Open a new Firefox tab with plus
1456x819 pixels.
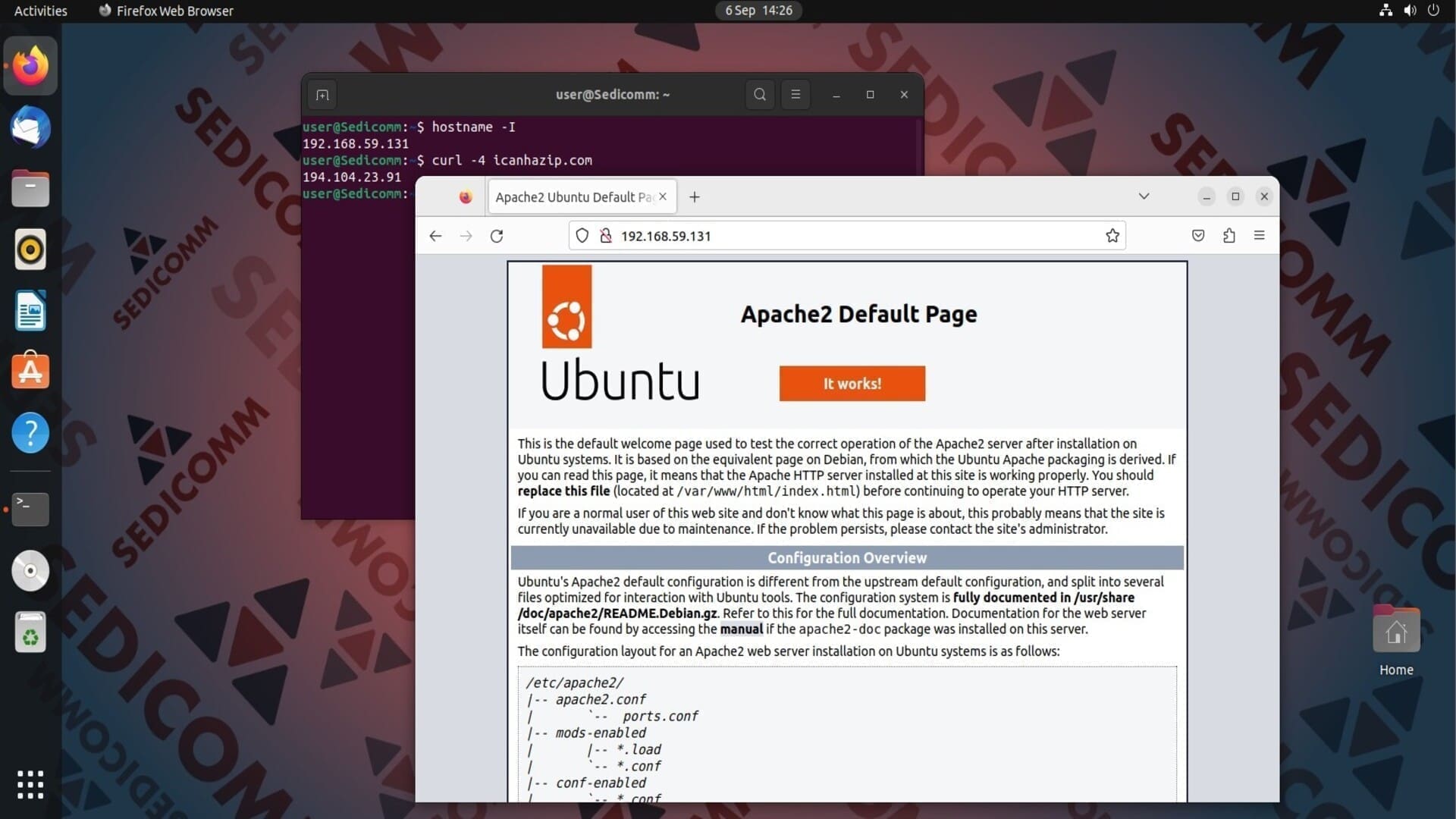point(695,197)
